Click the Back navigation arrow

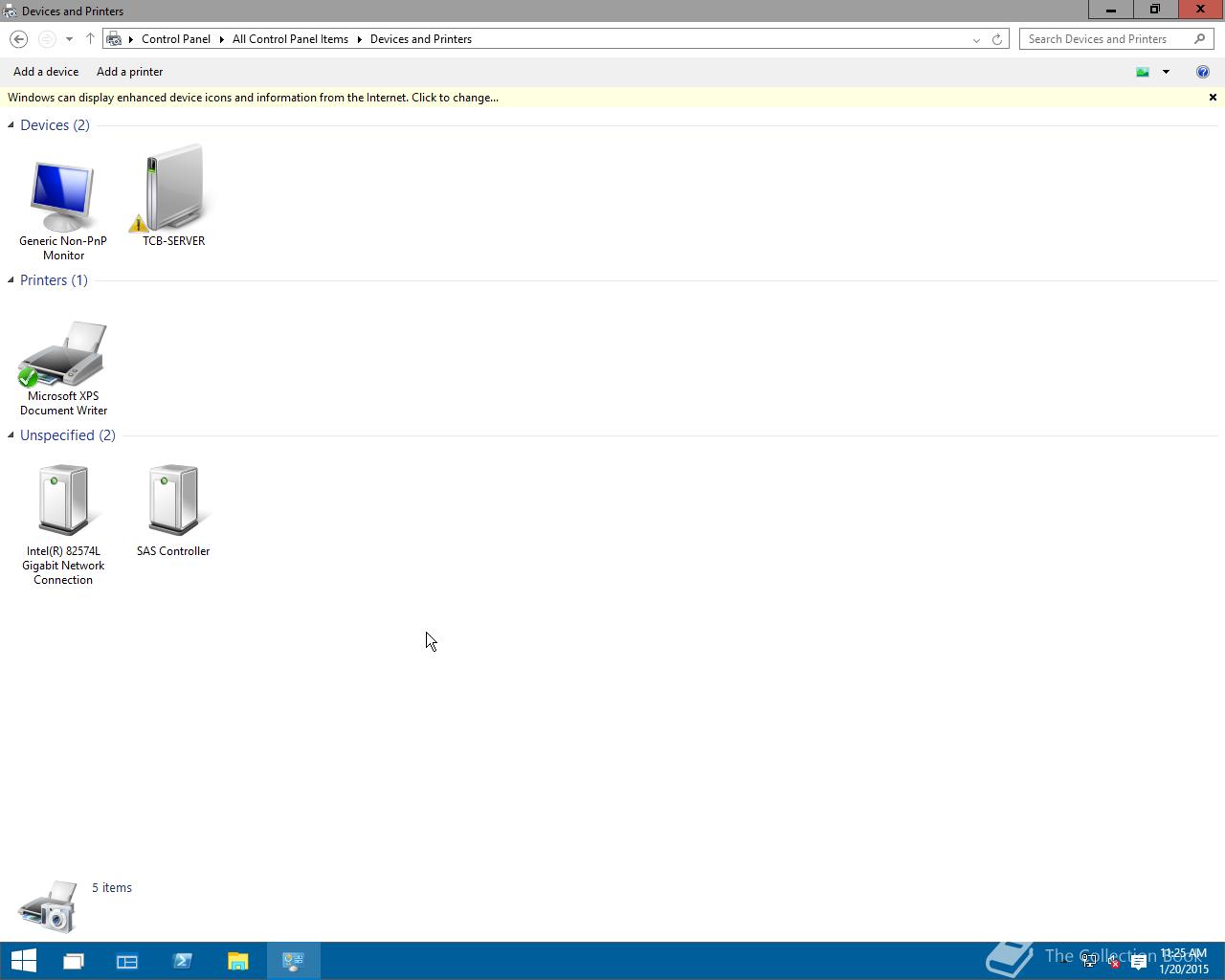[x=18, y=39]
